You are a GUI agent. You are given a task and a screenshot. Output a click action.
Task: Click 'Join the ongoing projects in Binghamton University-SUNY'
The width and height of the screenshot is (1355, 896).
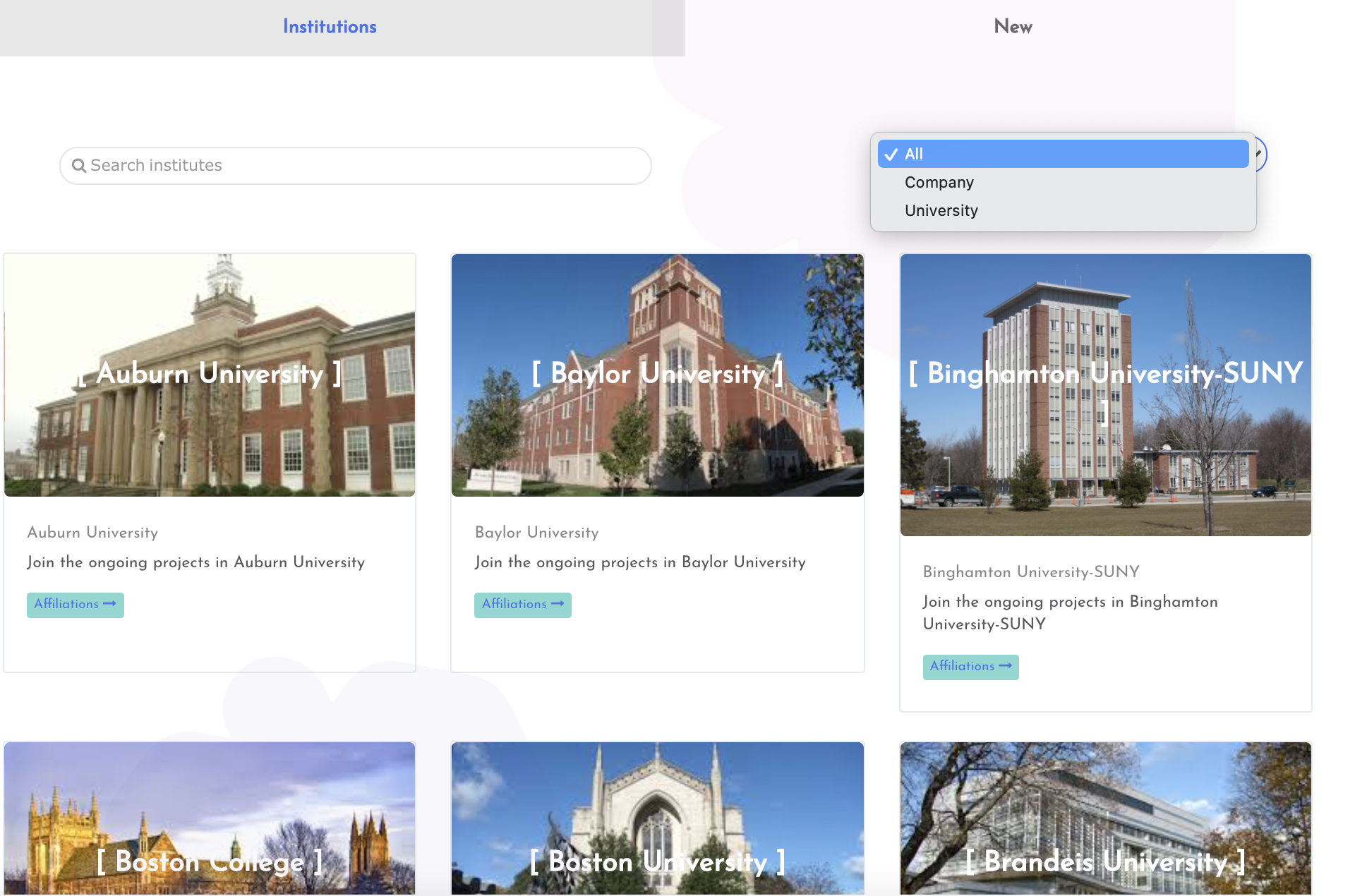pos(1071,613)
